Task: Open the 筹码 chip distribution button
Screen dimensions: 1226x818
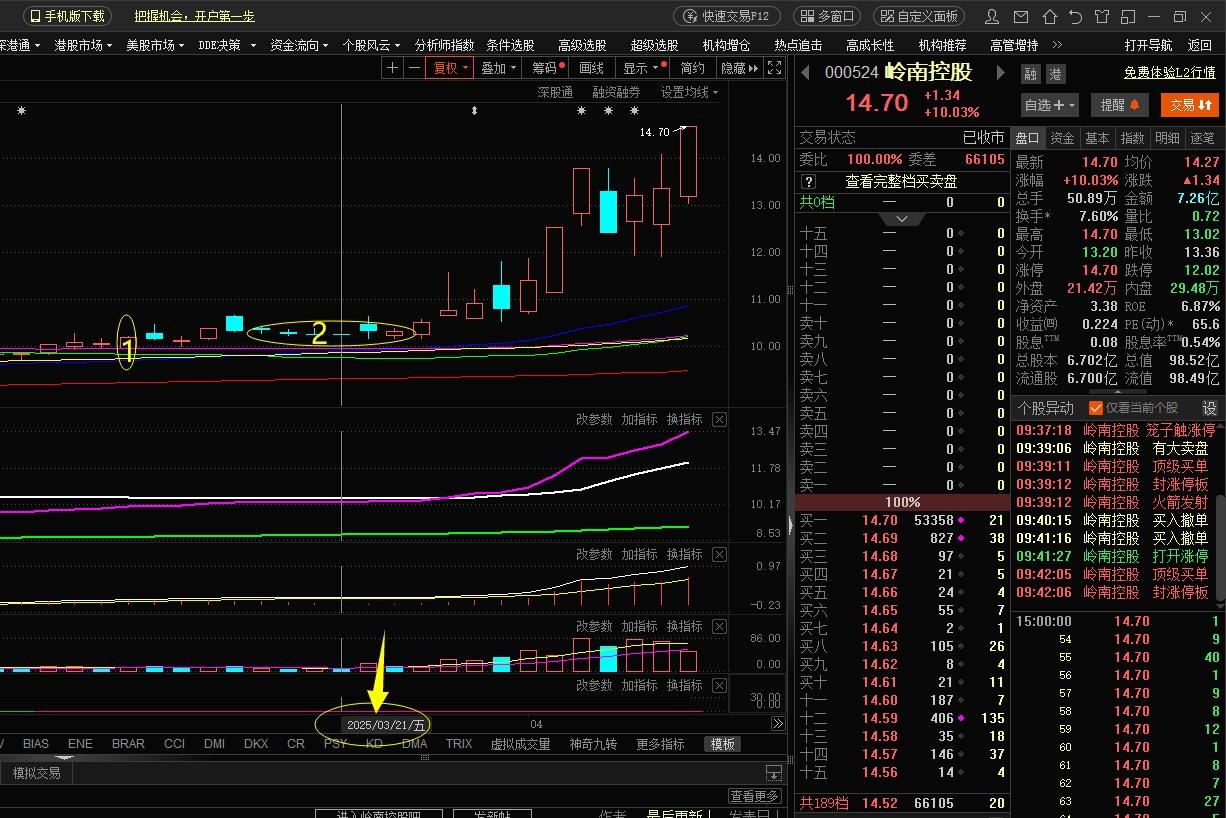Action: click(547, 68)
